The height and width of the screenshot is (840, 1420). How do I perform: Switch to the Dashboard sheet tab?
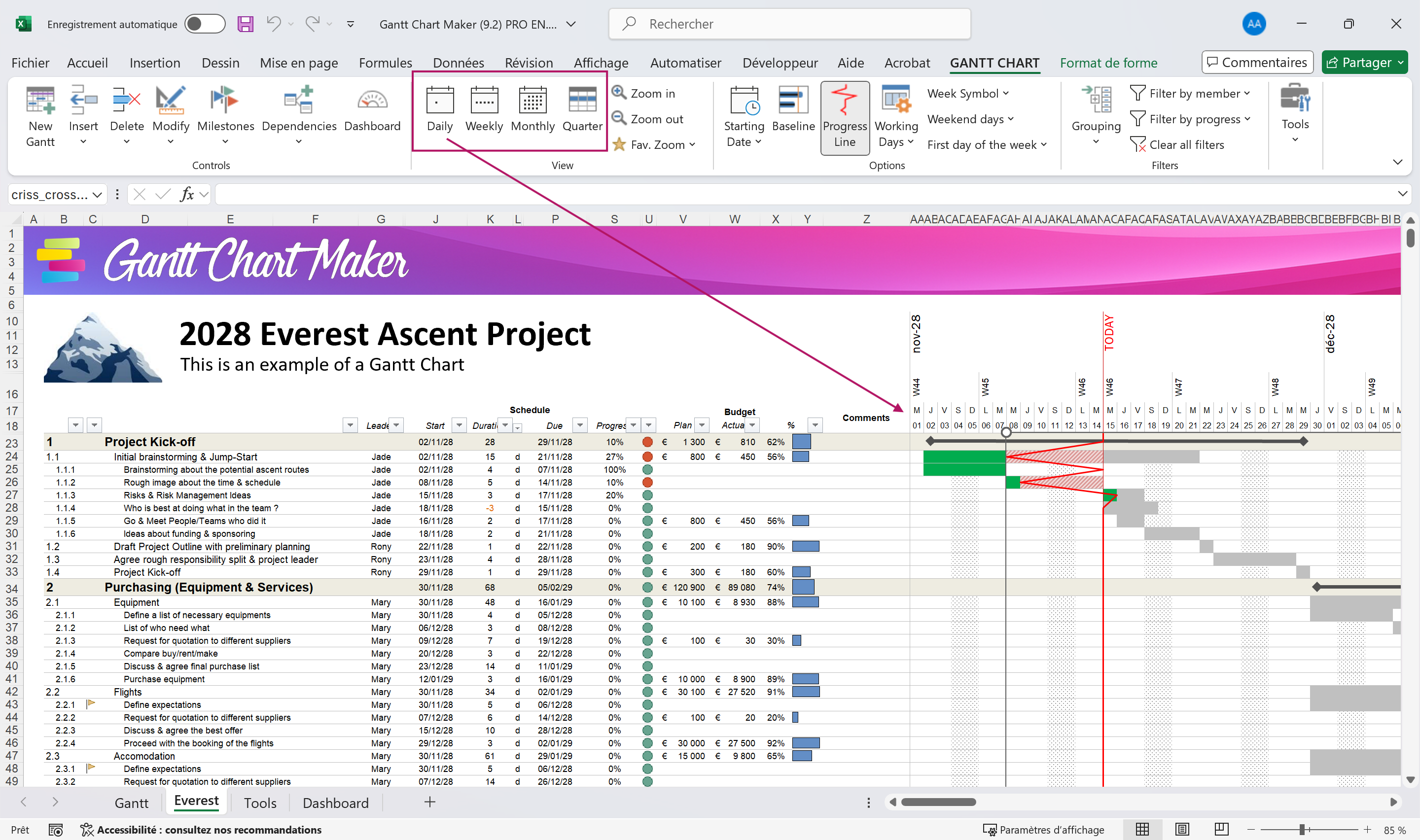point(335,803)
